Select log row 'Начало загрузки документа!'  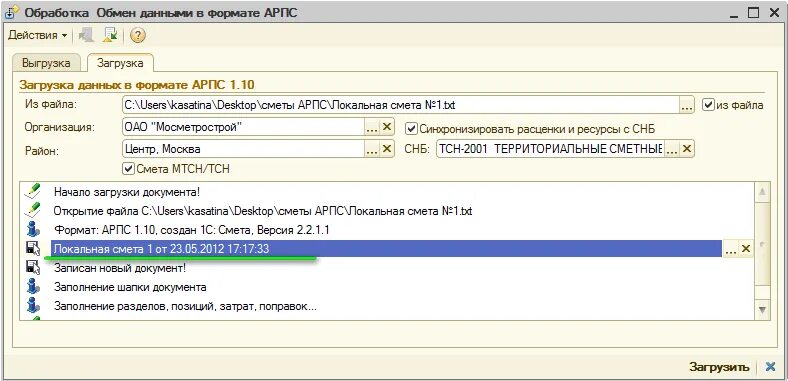coord(387,192)
